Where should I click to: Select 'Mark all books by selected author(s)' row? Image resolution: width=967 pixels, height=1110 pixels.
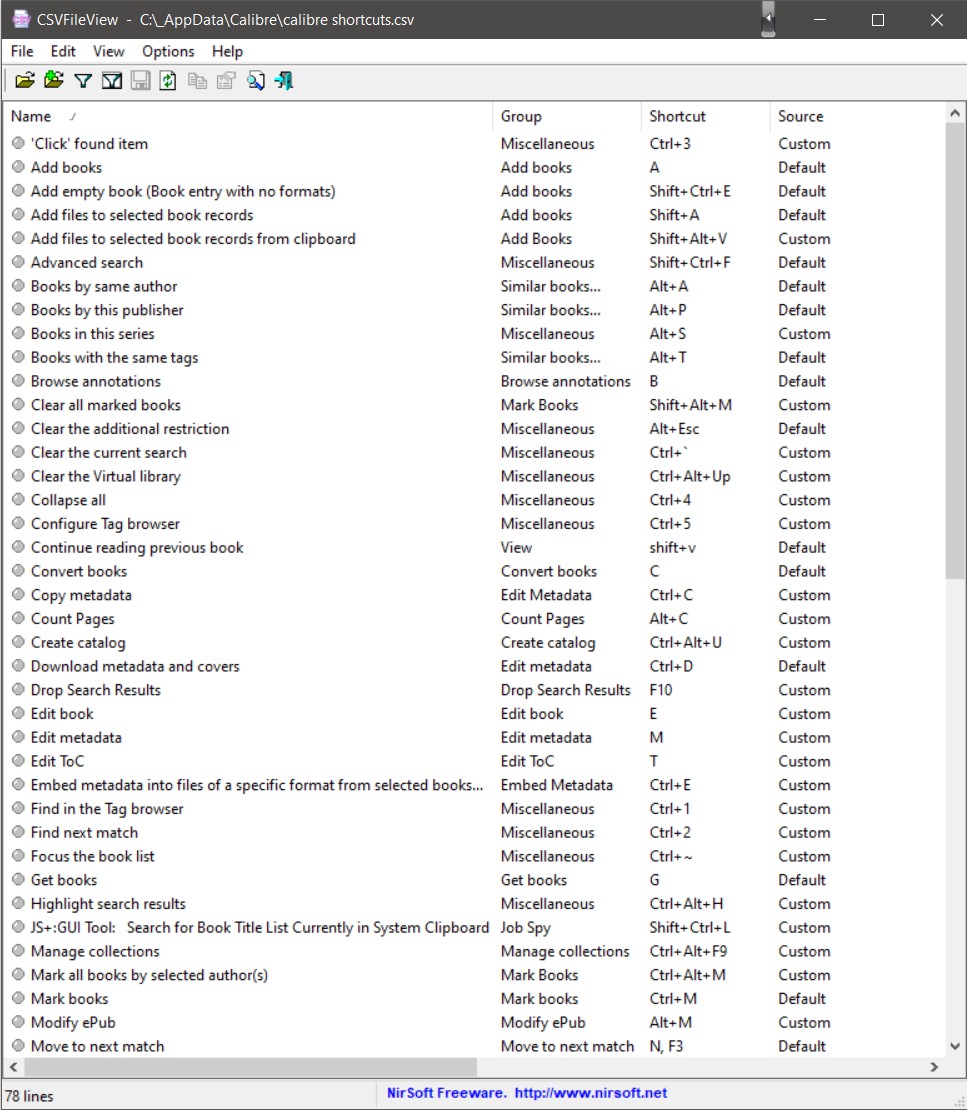[x=474, y=975]
